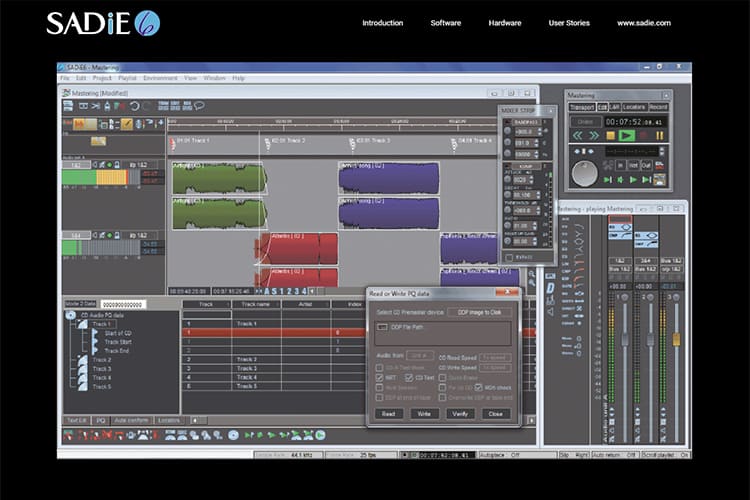Open the Edit menu
Screen dimensions: 750x500
(81, 78)
